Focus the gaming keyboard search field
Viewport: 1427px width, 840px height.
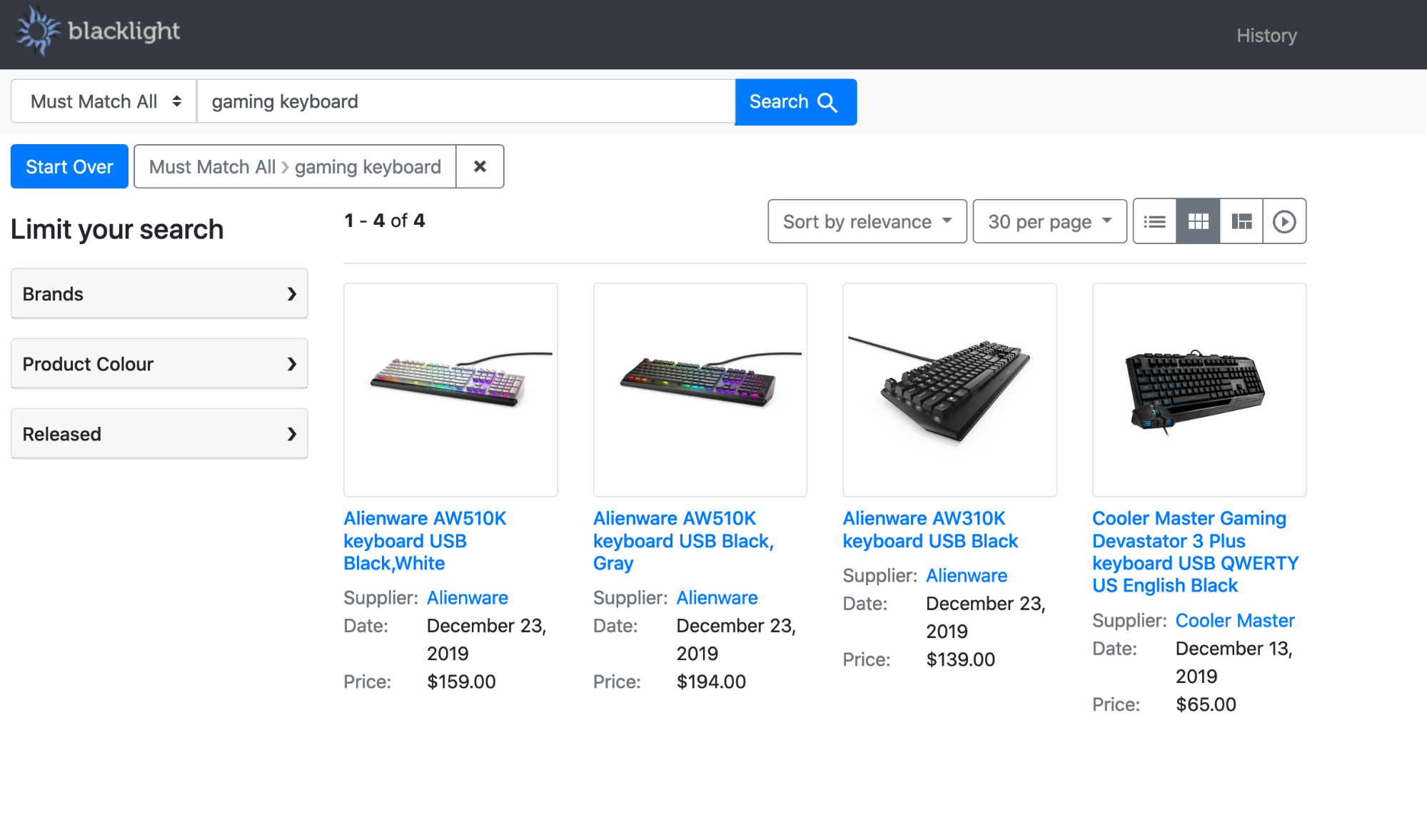pyautogui.click(x=465, y=102)
